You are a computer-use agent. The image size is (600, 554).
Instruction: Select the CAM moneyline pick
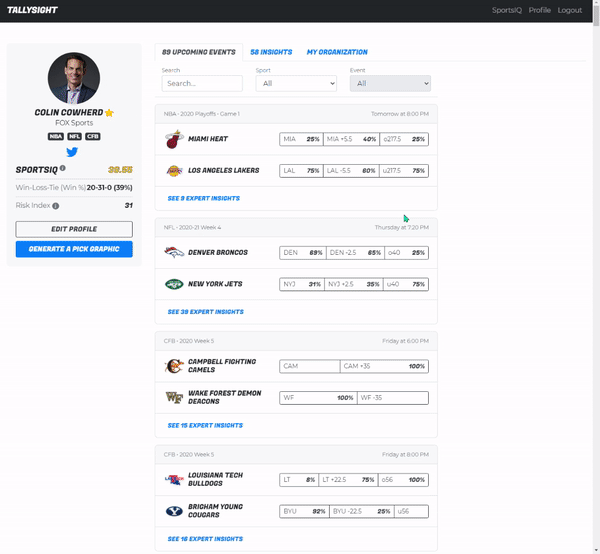click(310, 366)
